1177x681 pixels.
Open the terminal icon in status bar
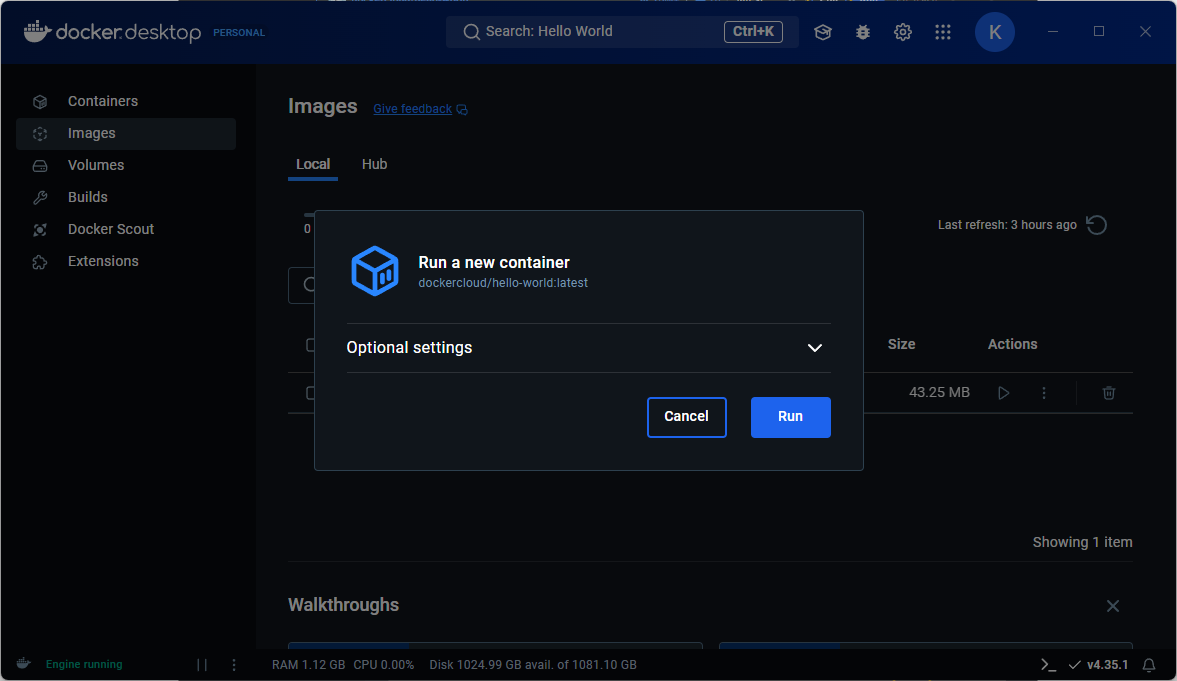[1048, 664]
